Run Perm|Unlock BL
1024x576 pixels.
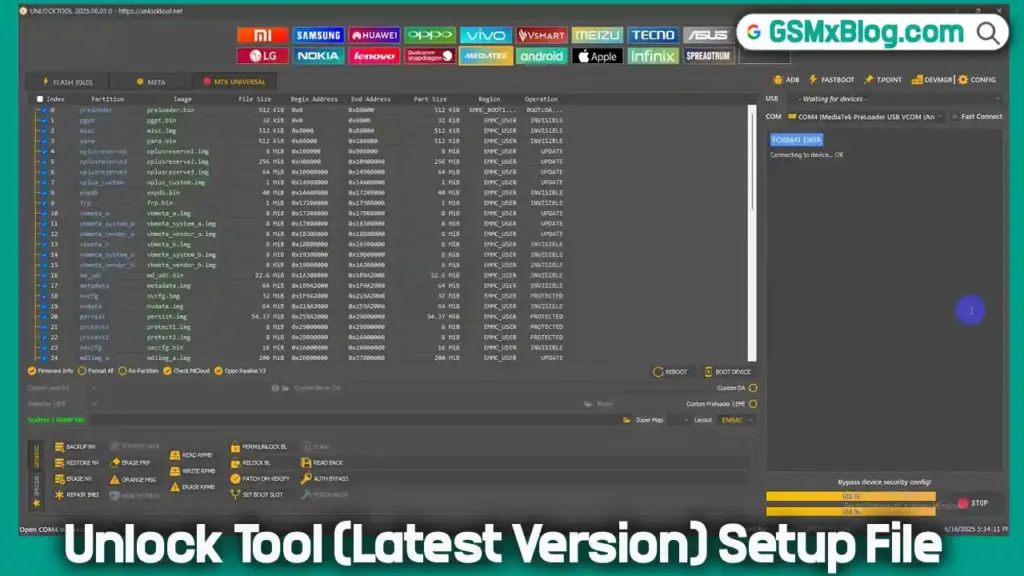click(x=259, y=447)
